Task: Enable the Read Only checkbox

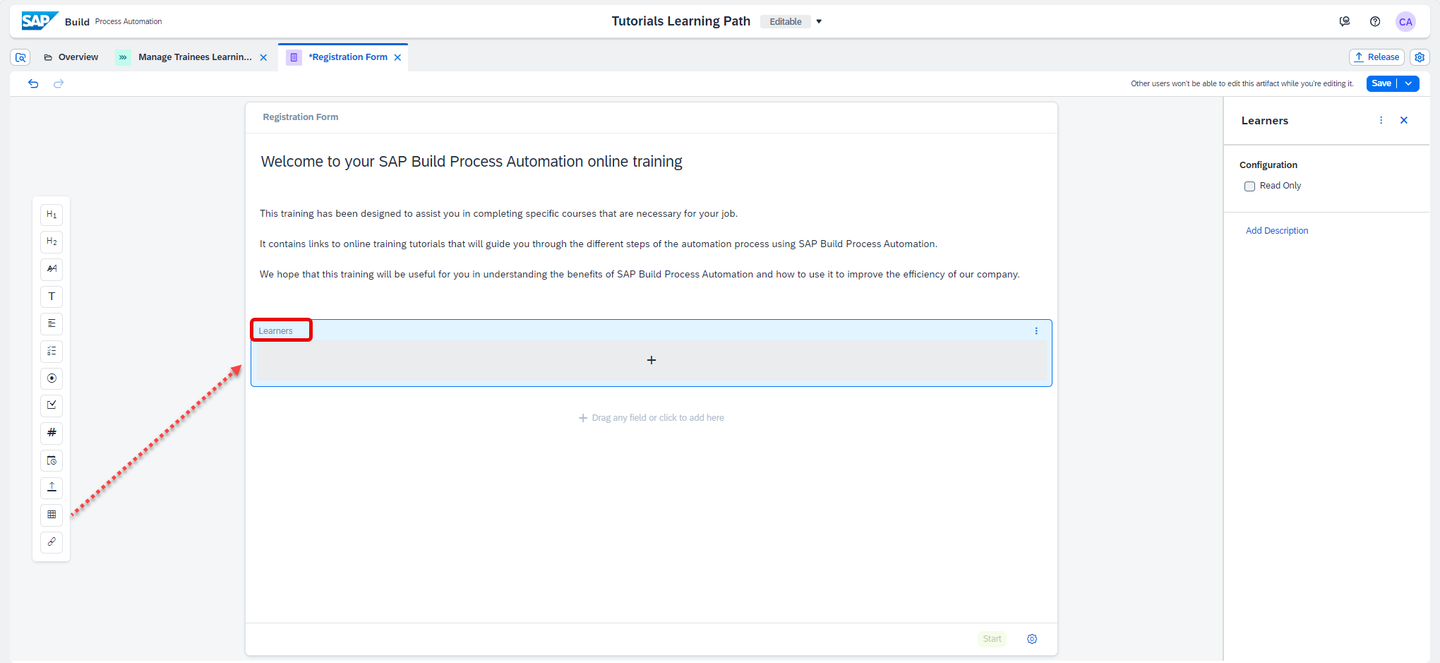Action: tap(1249, 186)
